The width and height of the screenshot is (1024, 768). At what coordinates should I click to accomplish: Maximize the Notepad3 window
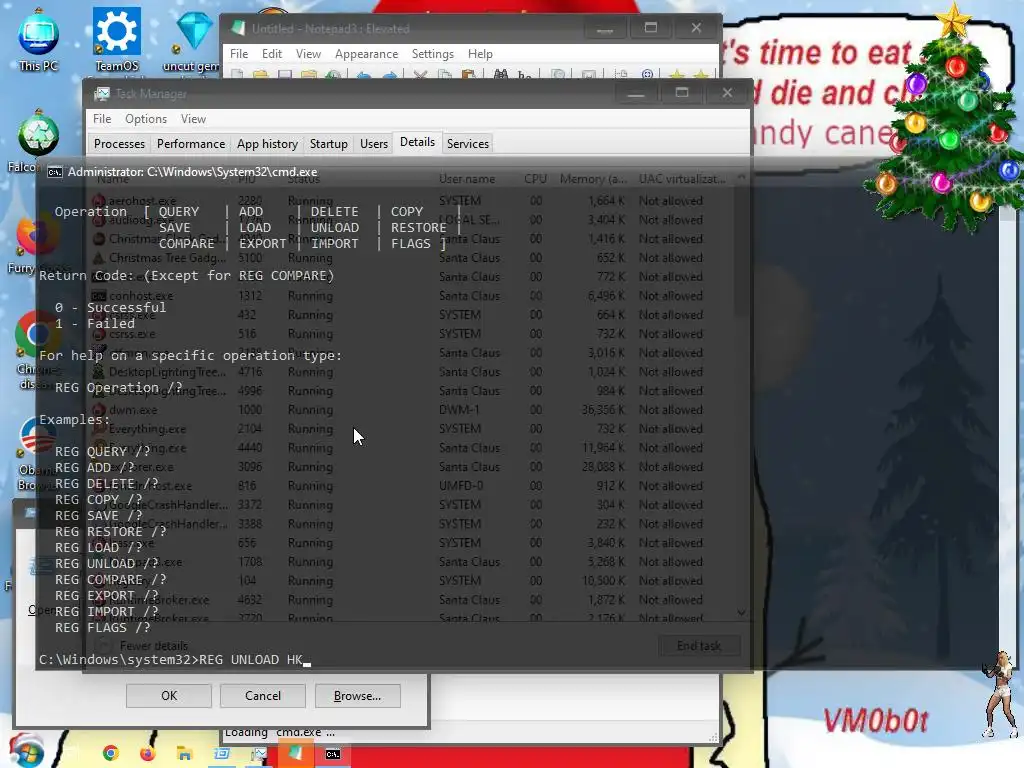click(650, 27)
